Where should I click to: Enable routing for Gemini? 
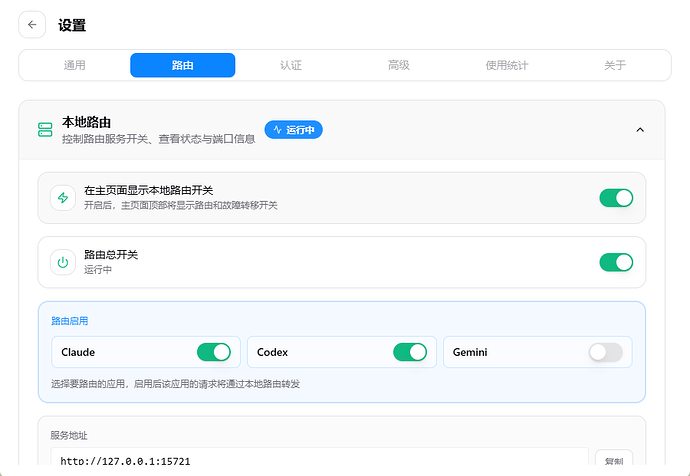pos(606,352)
